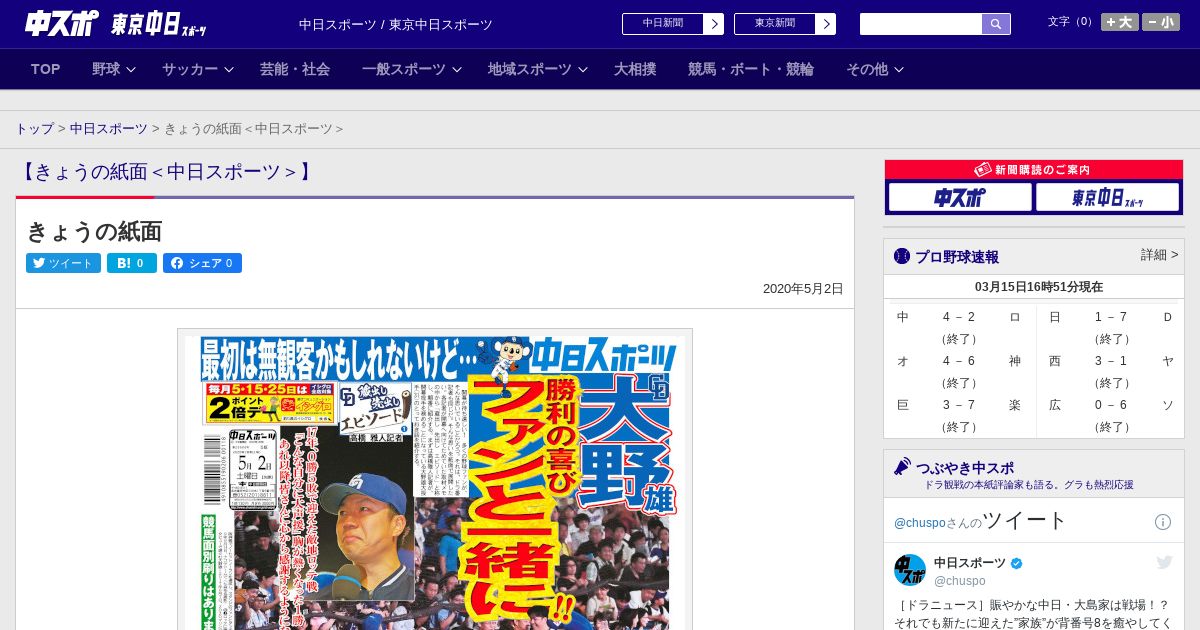The image size is (1200, 630).
Task: Click the トップ breadcrumb link
Action: (x=34, y=129)
